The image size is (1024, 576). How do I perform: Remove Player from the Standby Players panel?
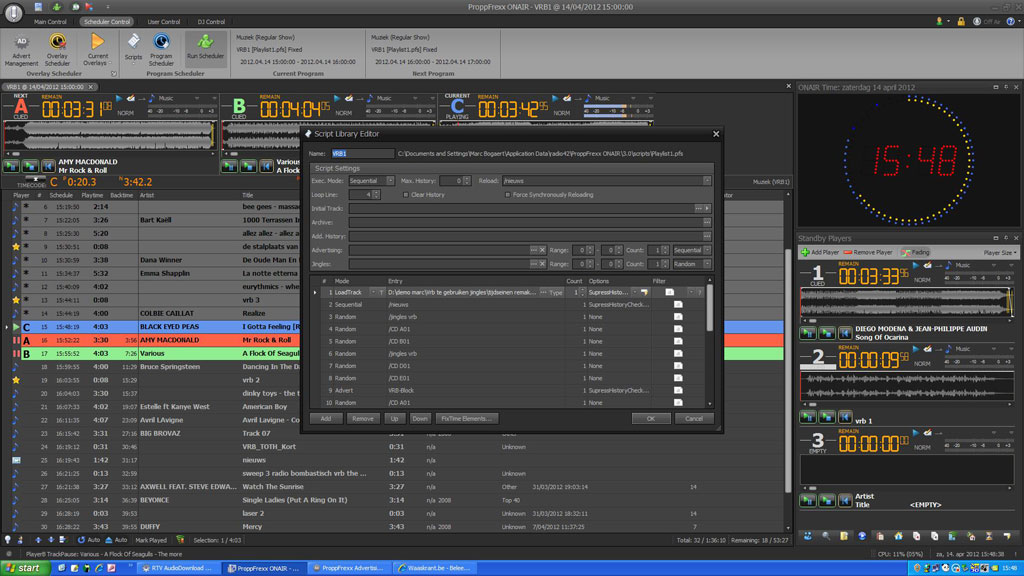pos(868,252)
